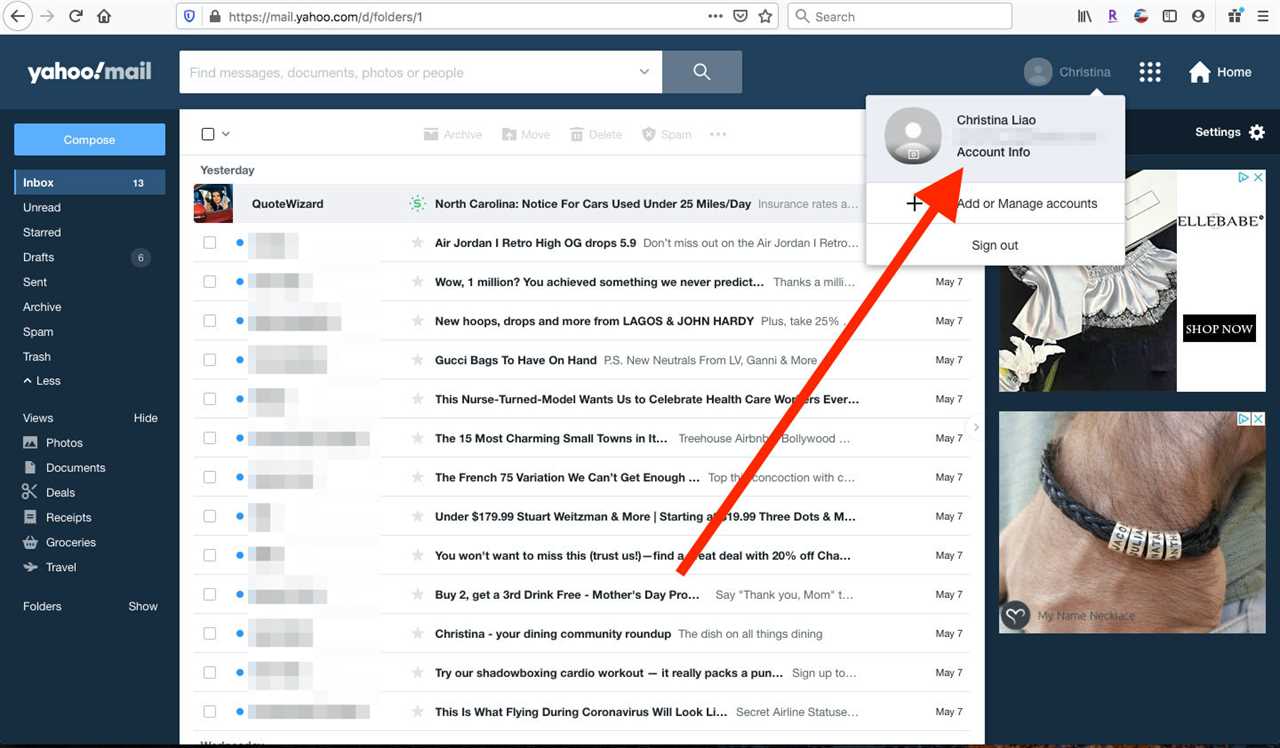The image size is (1280, 748).
Task: Check the checkbox on the QuoteWizard email
Action: [209, 203]
